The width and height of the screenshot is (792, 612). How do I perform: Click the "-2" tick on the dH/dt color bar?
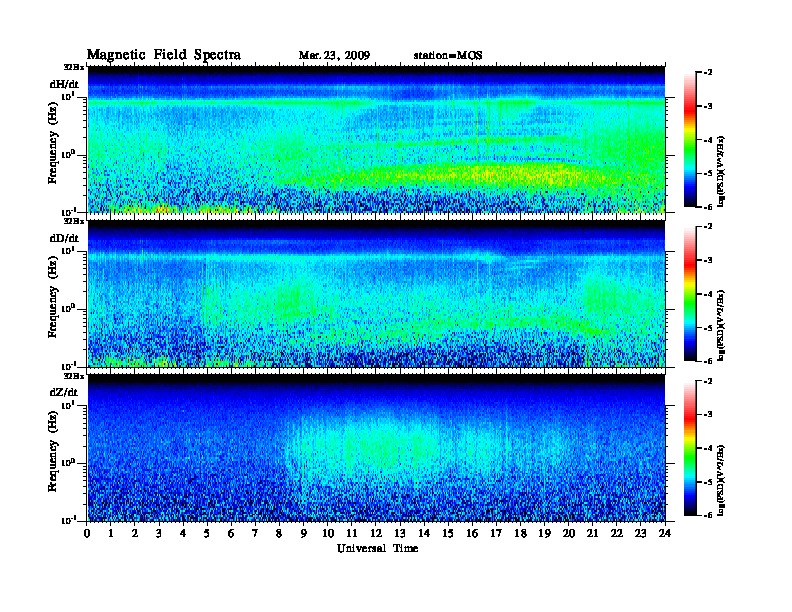[709, 73]
